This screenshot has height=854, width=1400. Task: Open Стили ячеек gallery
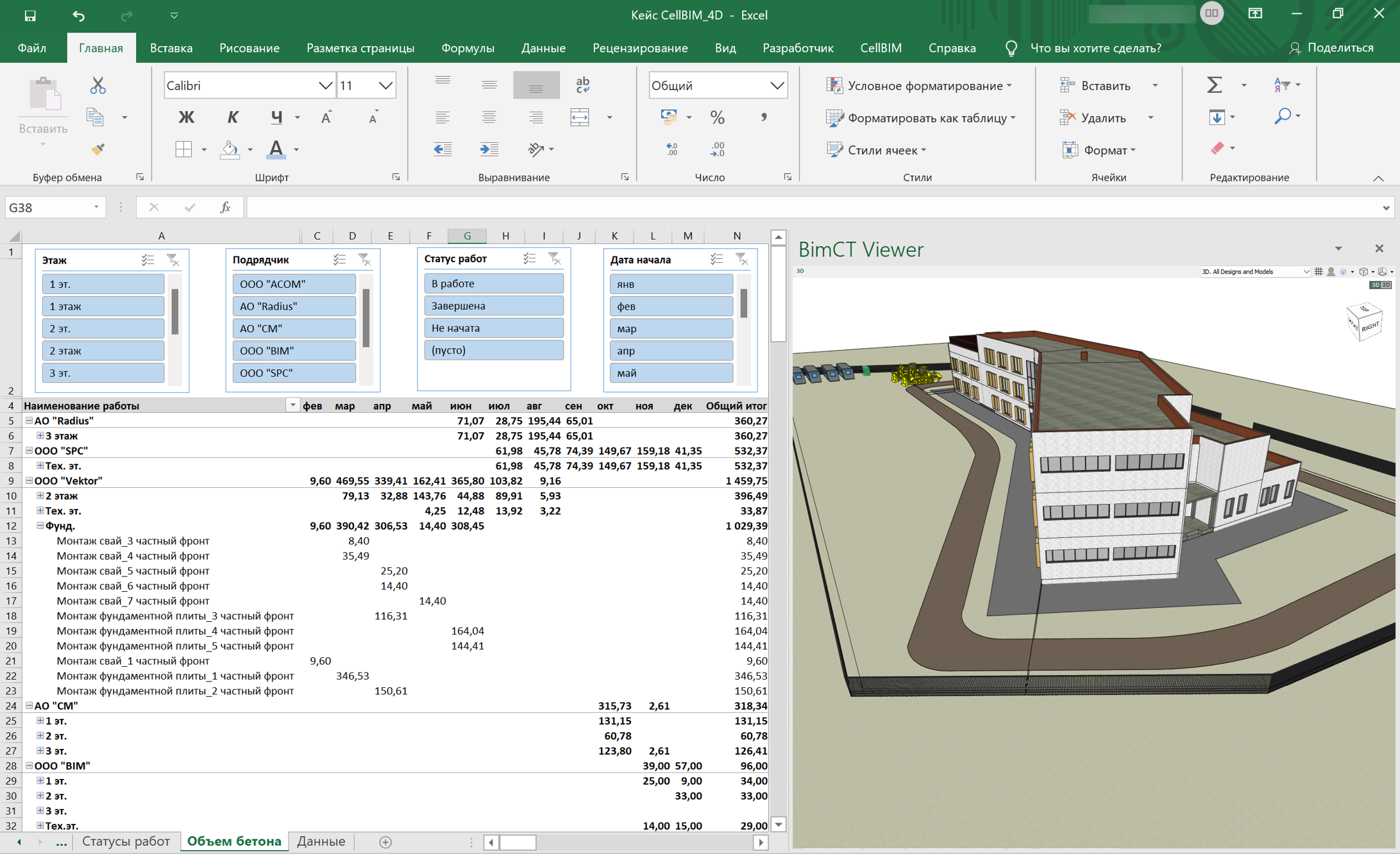(876, 149)
